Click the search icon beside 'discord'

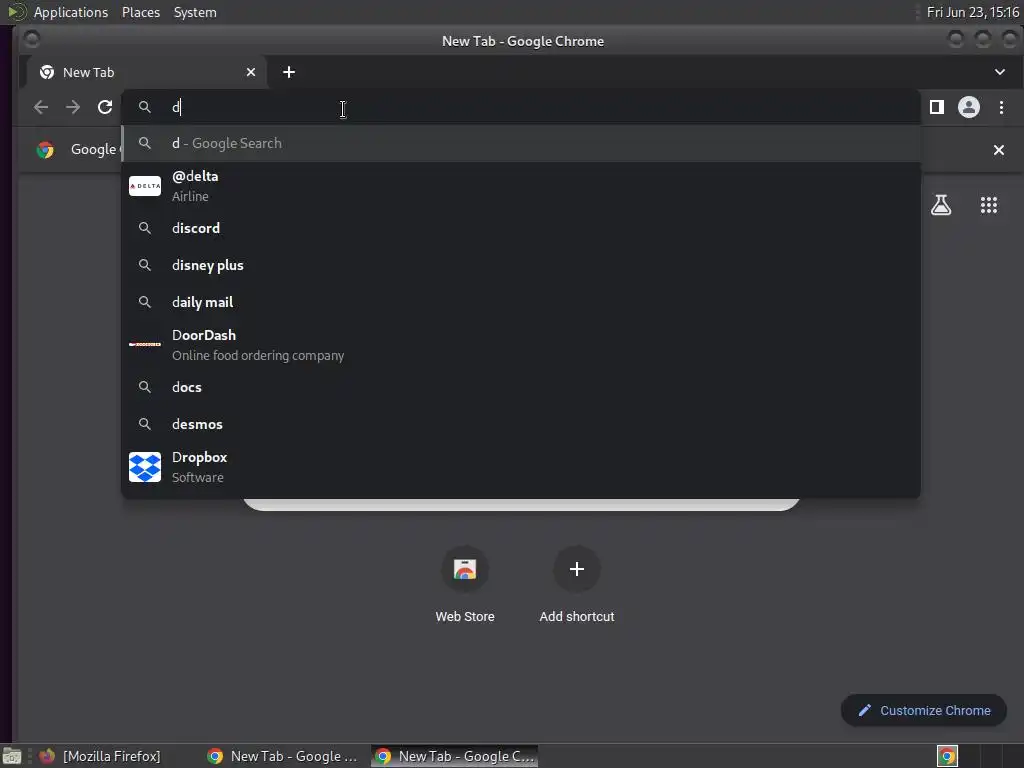click(x=145, y=228)
